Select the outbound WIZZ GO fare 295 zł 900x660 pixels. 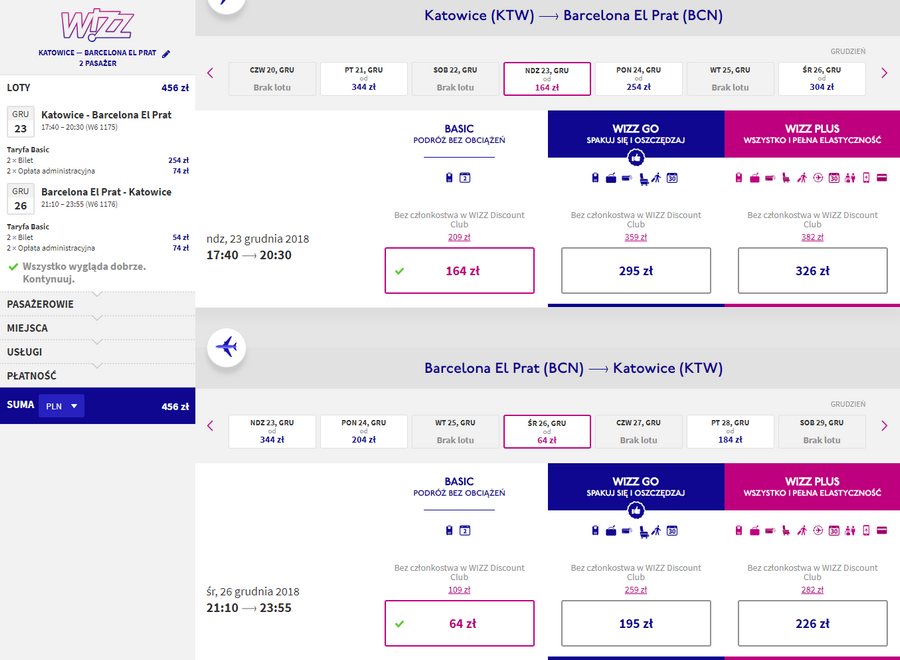click(x=635, y=270)
